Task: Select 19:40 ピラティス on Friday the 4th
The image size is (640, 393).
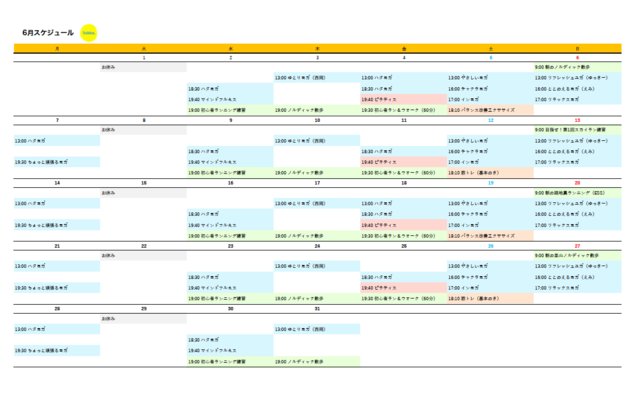Action: pyautogui.click(x=404, y=100)
